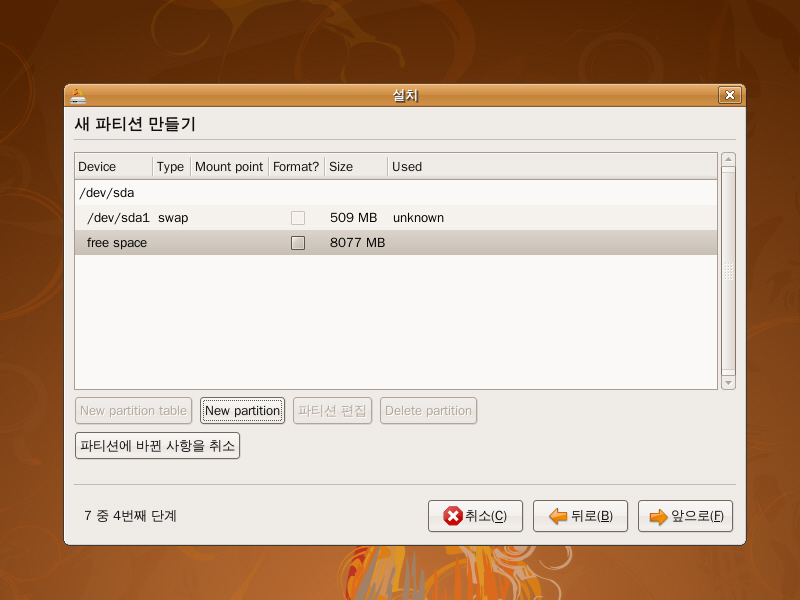Click the Format? column header
The height and width of the screenshot is (600, 800).
[x=296, y=167]
